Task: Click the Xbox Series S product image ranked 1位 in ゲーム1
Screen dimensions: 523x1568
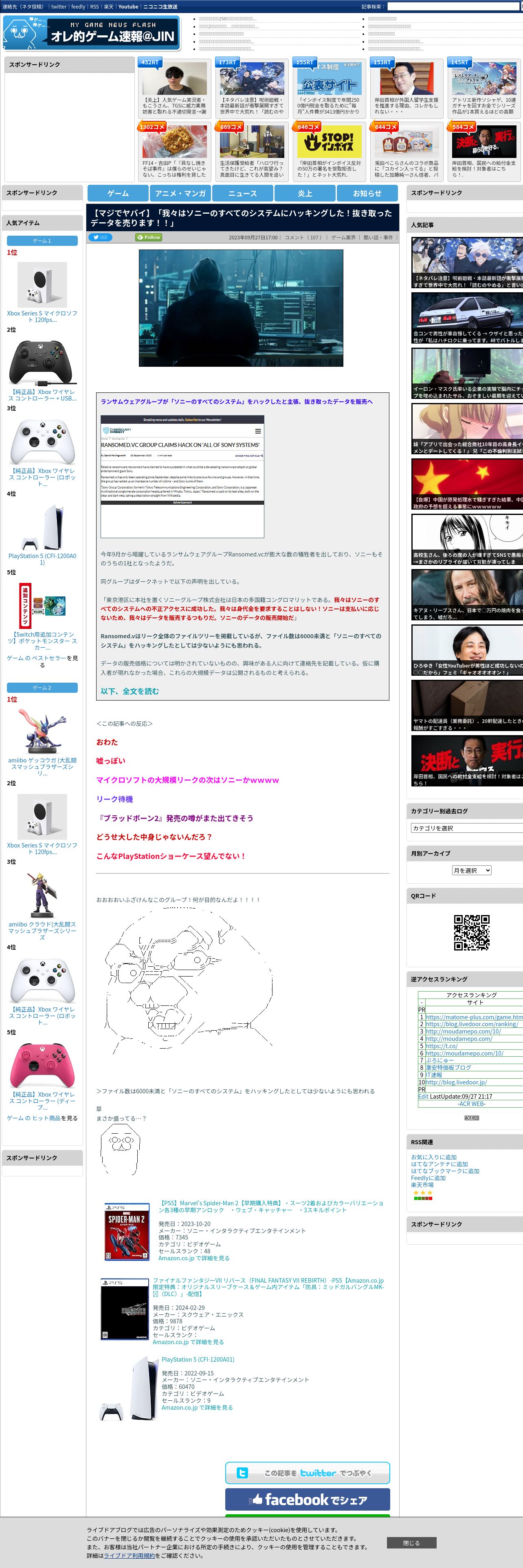Action: tap(42, 284)
